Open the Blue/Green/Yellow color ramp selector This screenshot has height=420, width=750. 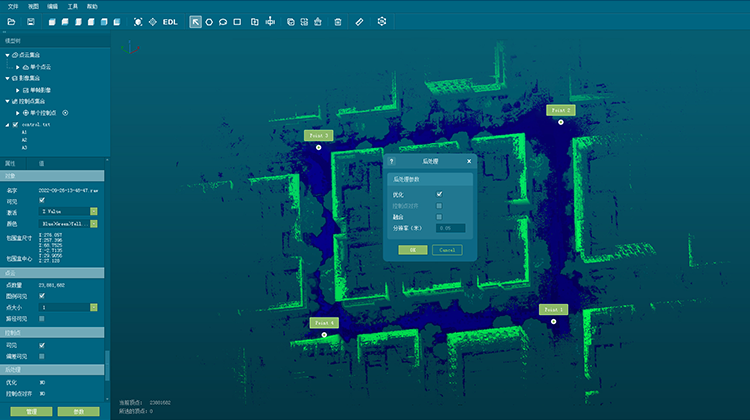(93, 224)
